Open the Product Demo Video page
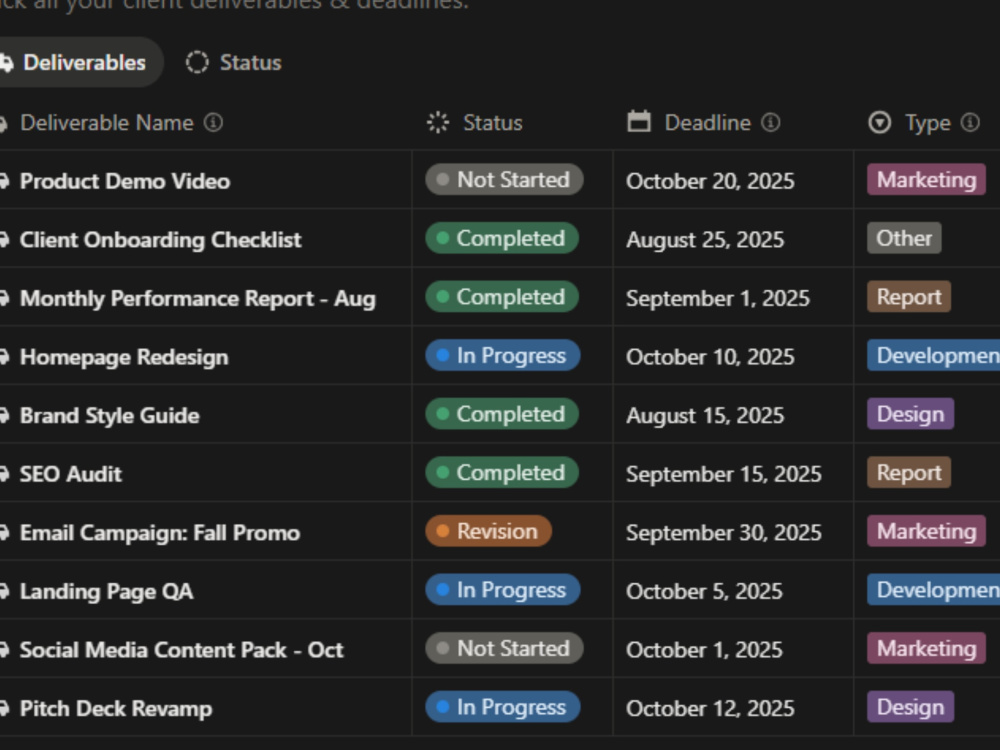The width and height of the screenshot is (1000, 750). coord(125,181)
